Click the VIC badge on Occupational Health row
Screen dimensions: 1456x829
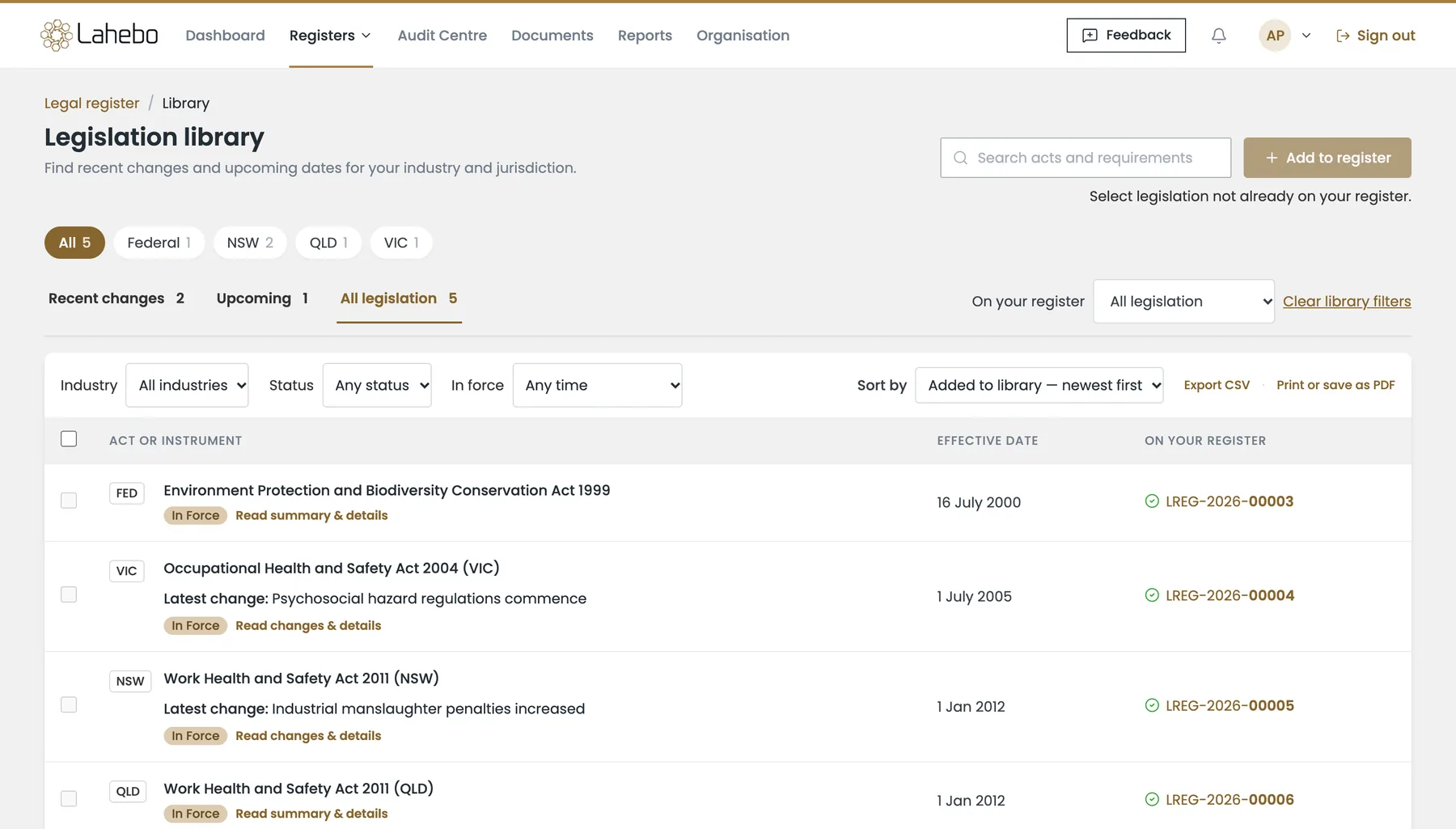[127, 571]
